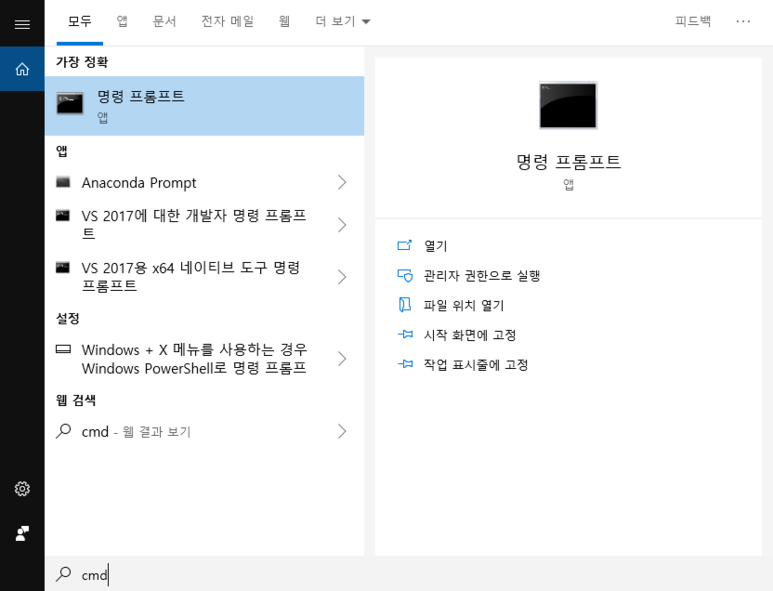Select the 명령 프롬프트 best match result
The height and width of the screenshot is (591, 773).
coord(205,105)
